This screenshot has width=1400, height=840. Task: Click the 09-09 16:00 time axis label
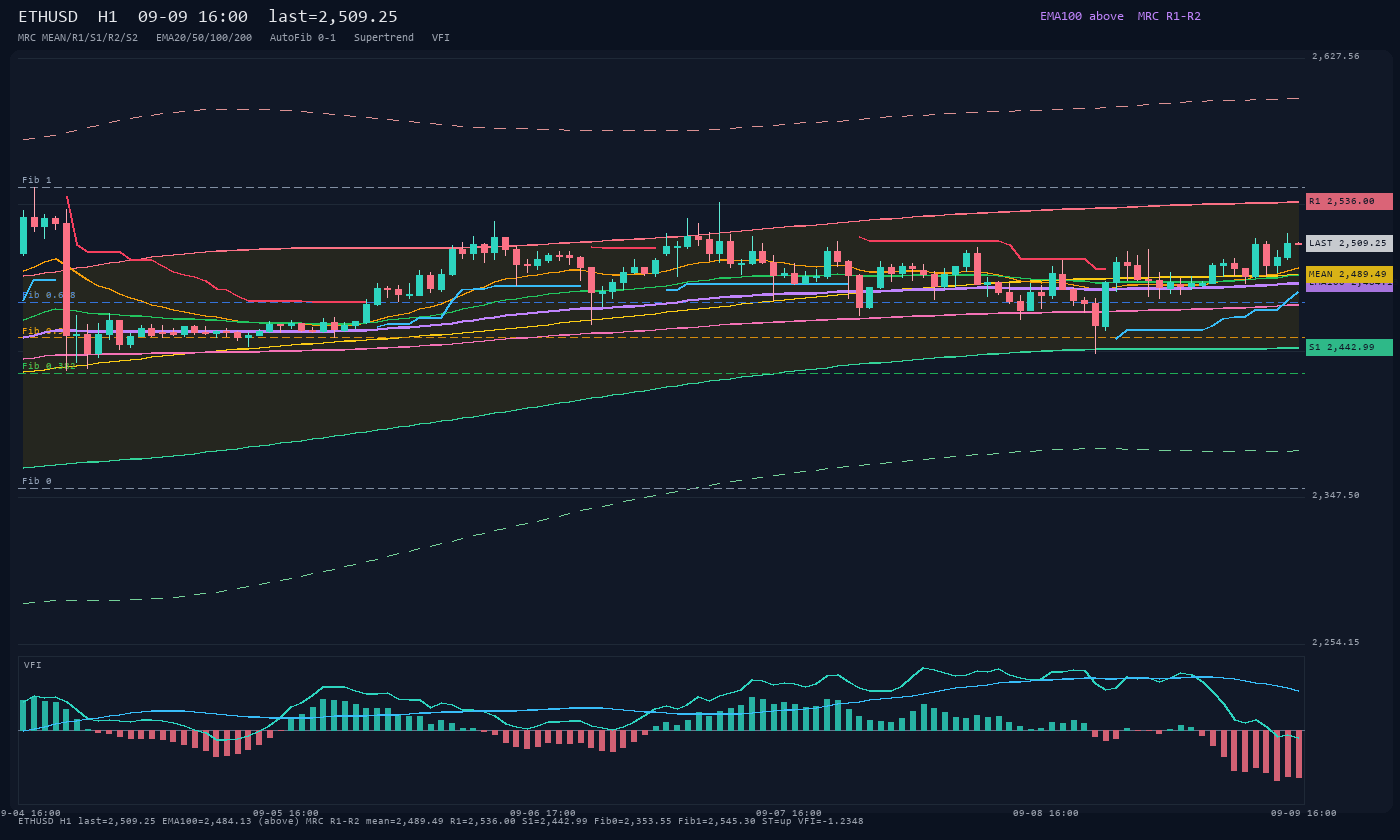1304,813
